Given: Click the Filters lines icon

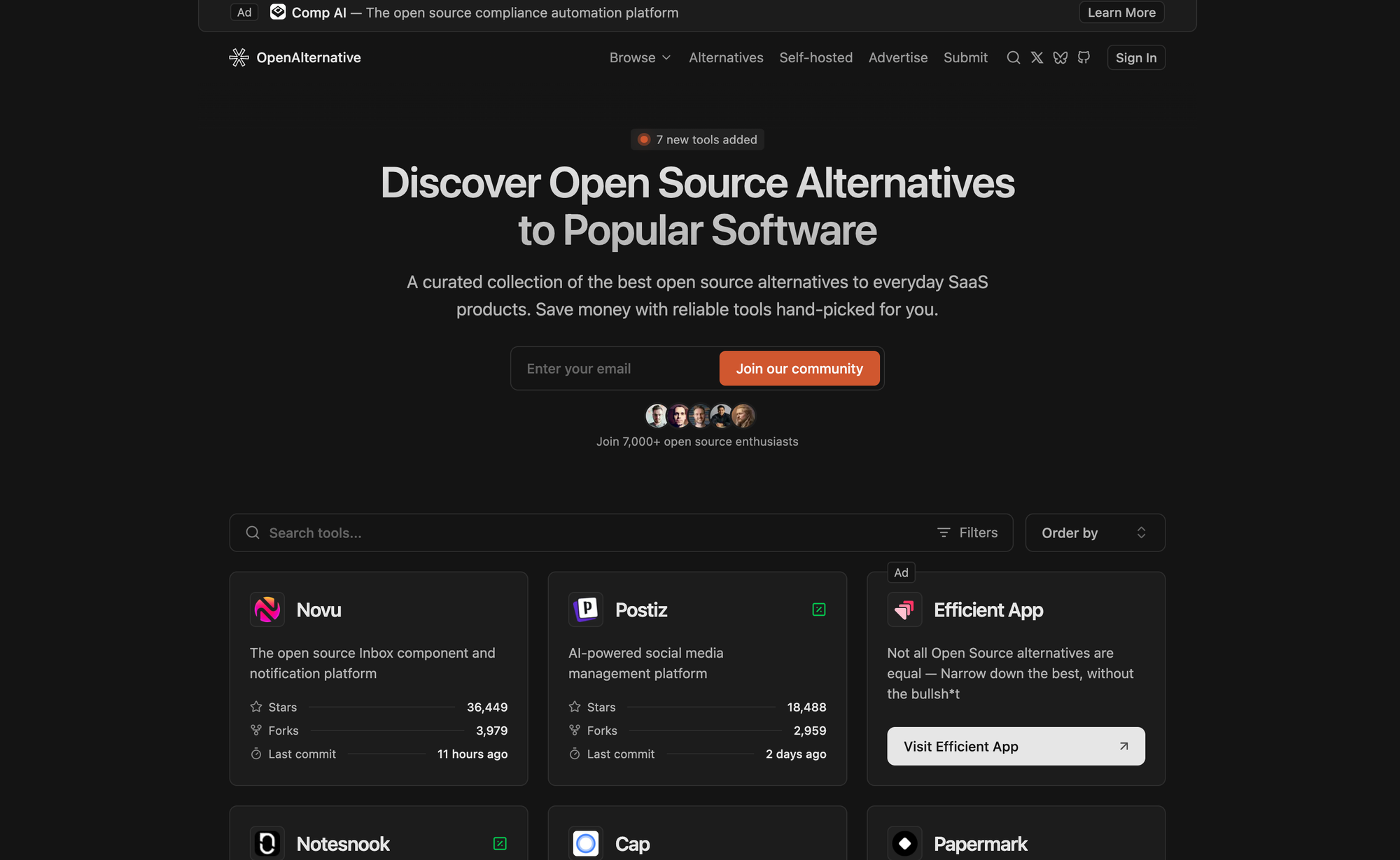Looking at the screenshot, I should coord(944,533).
